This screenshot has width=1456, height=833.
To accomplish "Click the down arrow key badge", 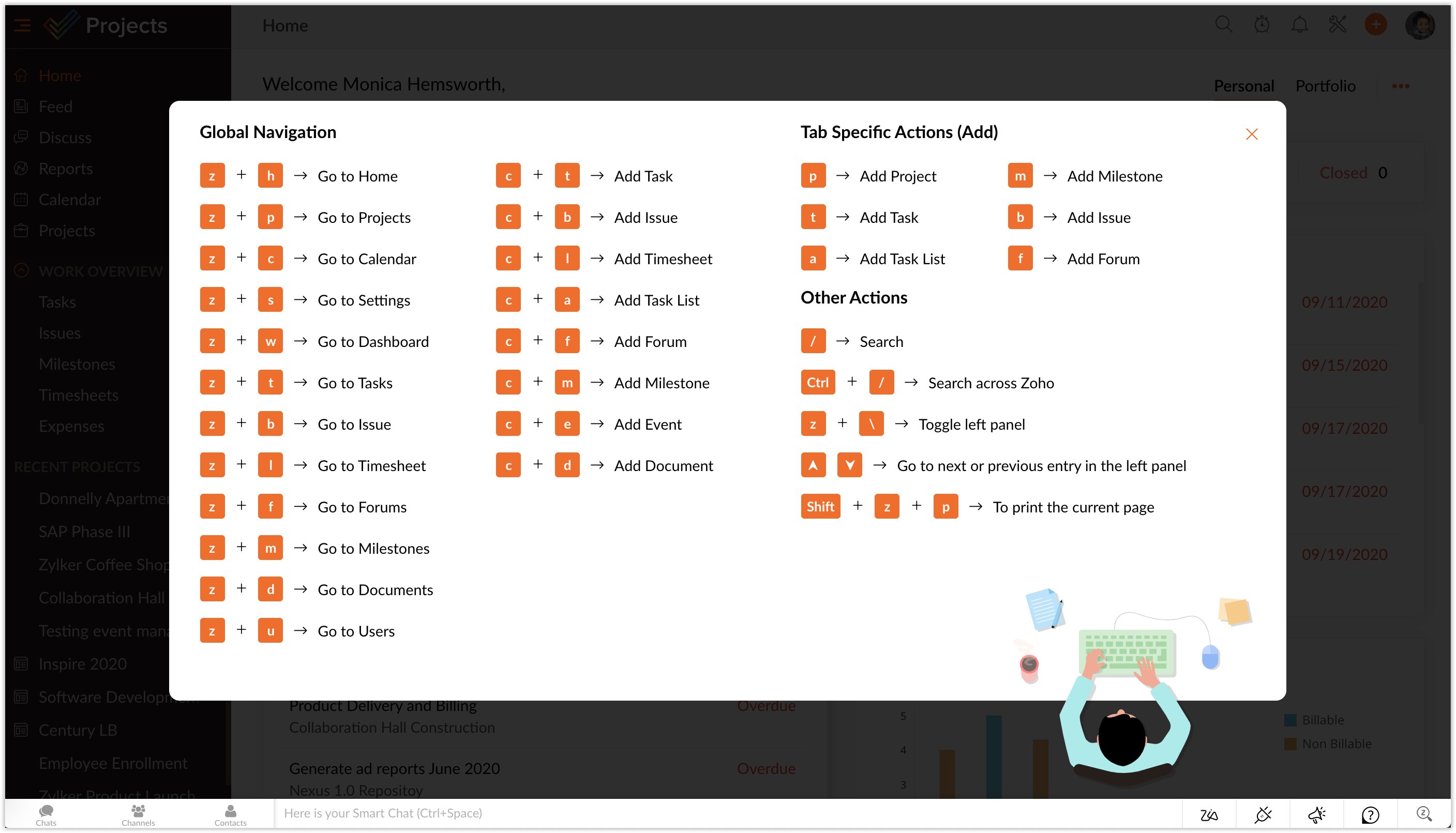I will click(850, 465).
